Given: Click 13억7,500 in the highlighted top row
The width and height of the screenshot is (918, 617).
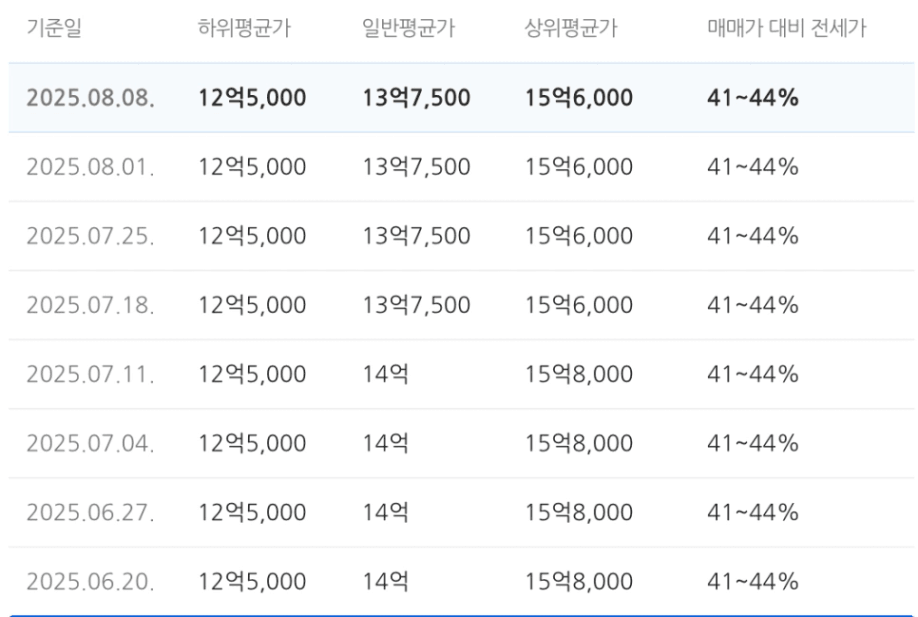Looking at the screenshot, I should [x=416, y=98].
